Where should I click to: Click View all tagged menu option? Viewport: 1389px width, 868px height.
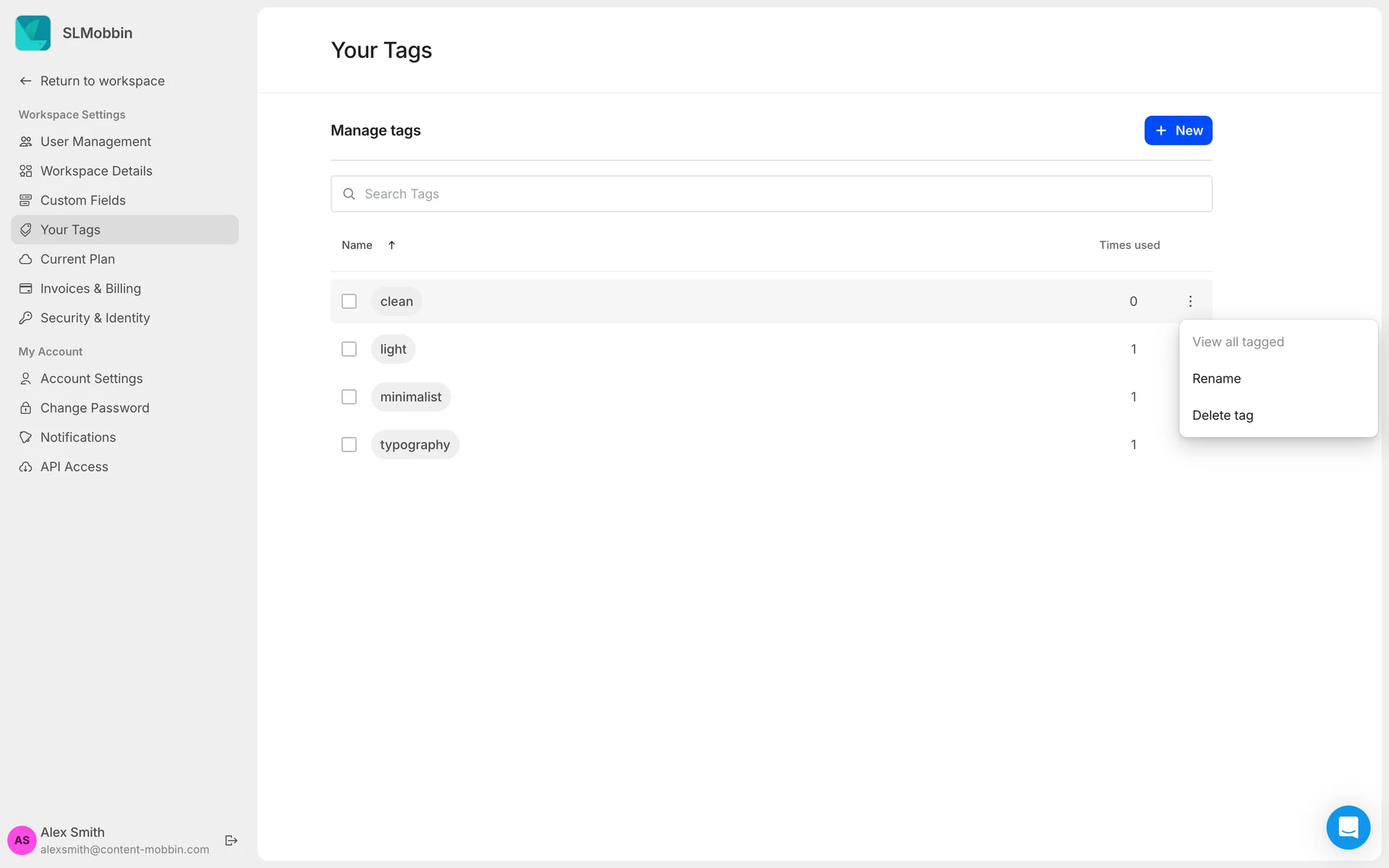(x=1238, y=341)
